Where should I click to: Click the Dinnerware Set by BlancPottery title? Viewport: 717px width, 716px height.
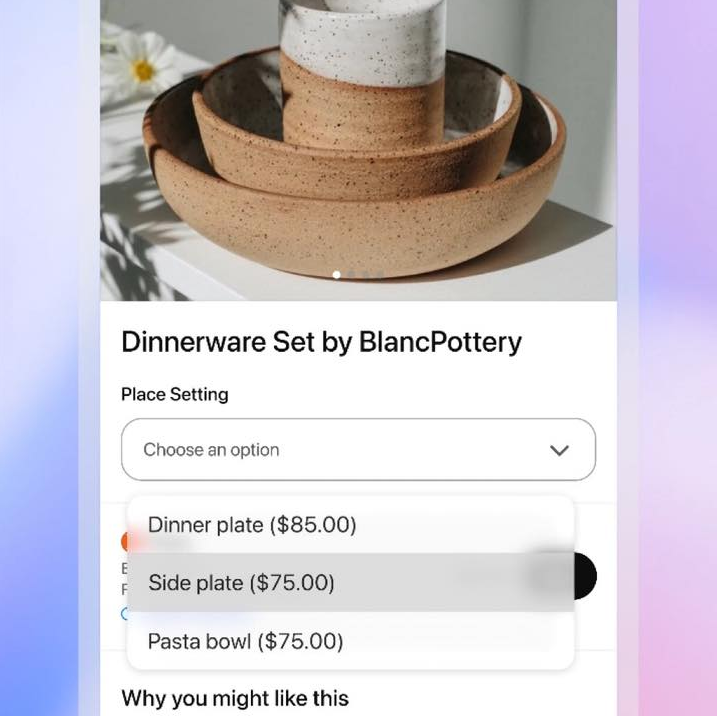(x=321, y=342)
